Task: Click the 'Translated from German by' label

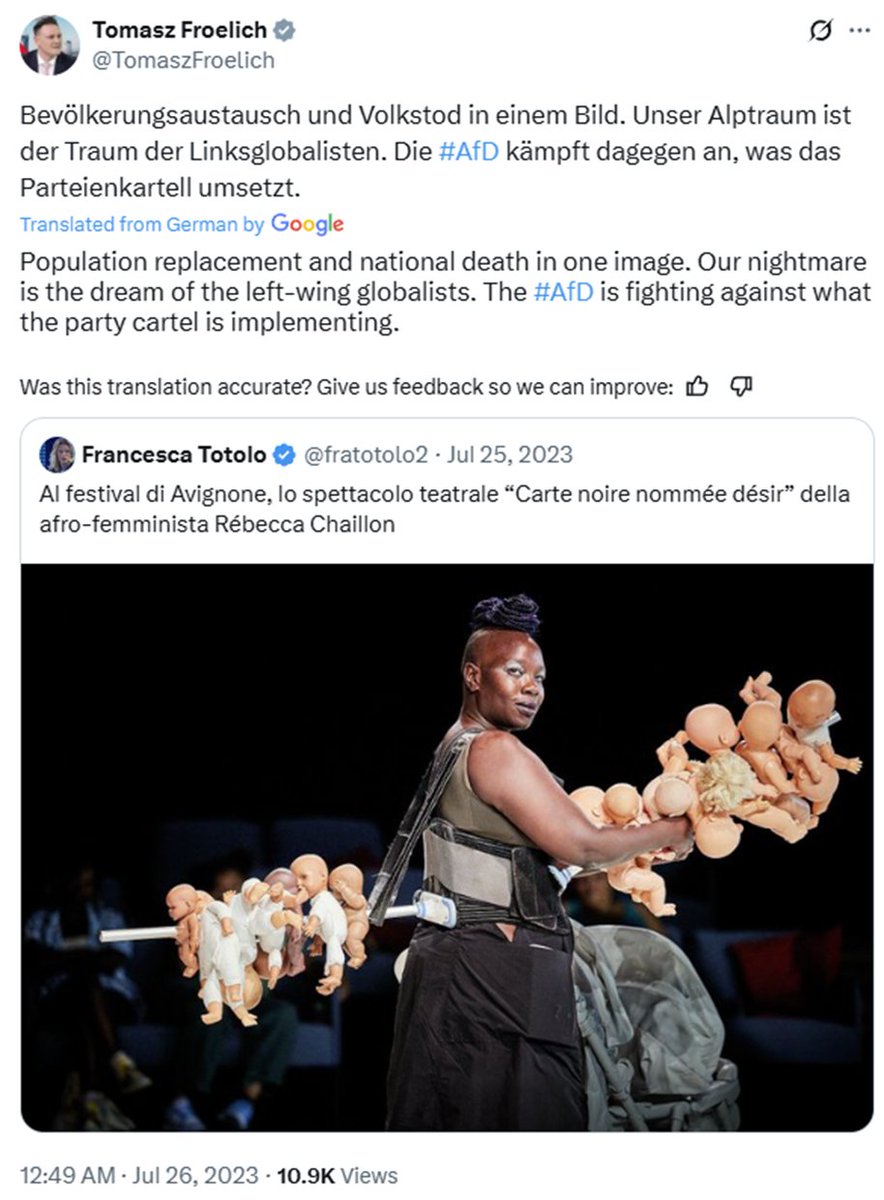Action: click(x=142, y=224)
